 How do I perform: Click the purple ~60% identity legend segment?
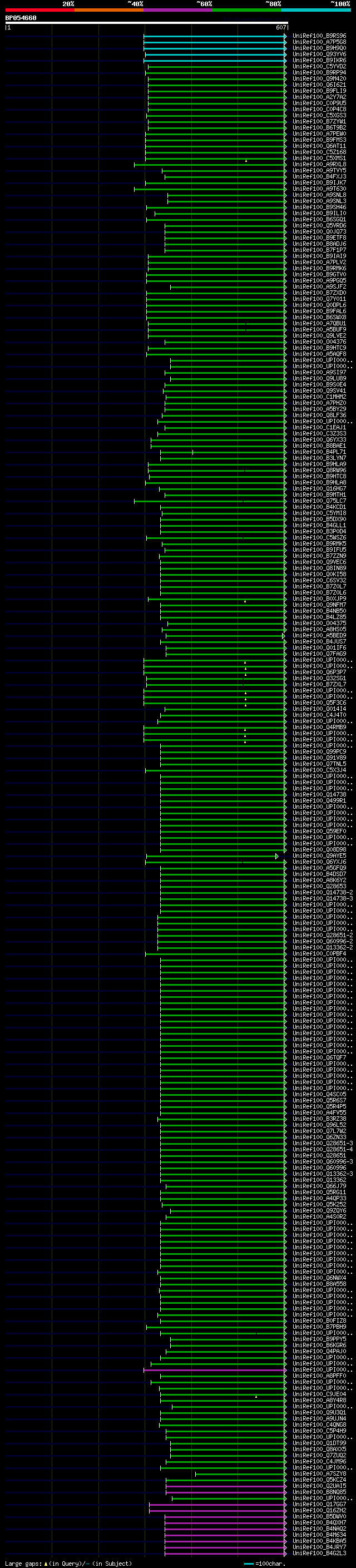tap(179, 10)
